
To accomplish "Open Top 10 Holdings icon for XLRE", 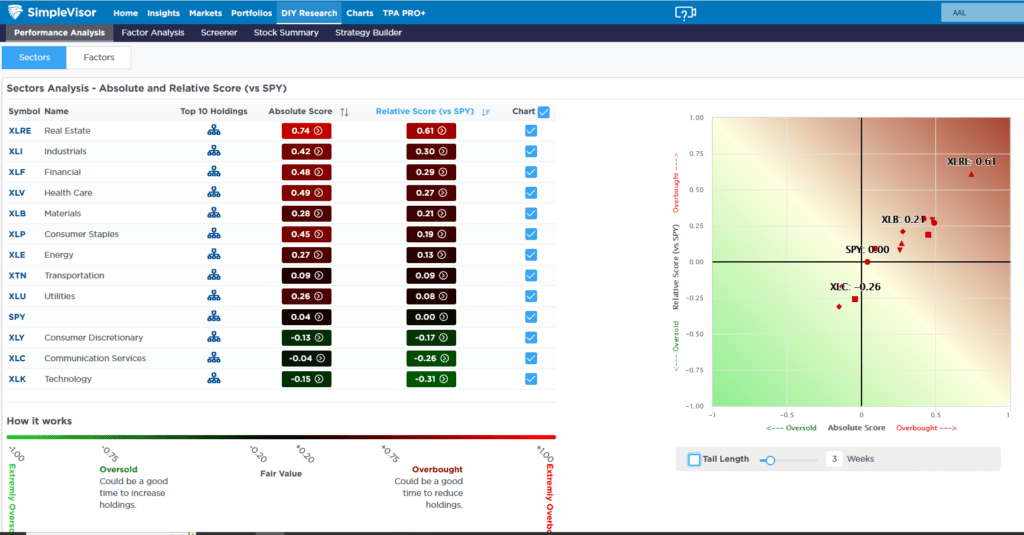I will [x=213, y=131].
